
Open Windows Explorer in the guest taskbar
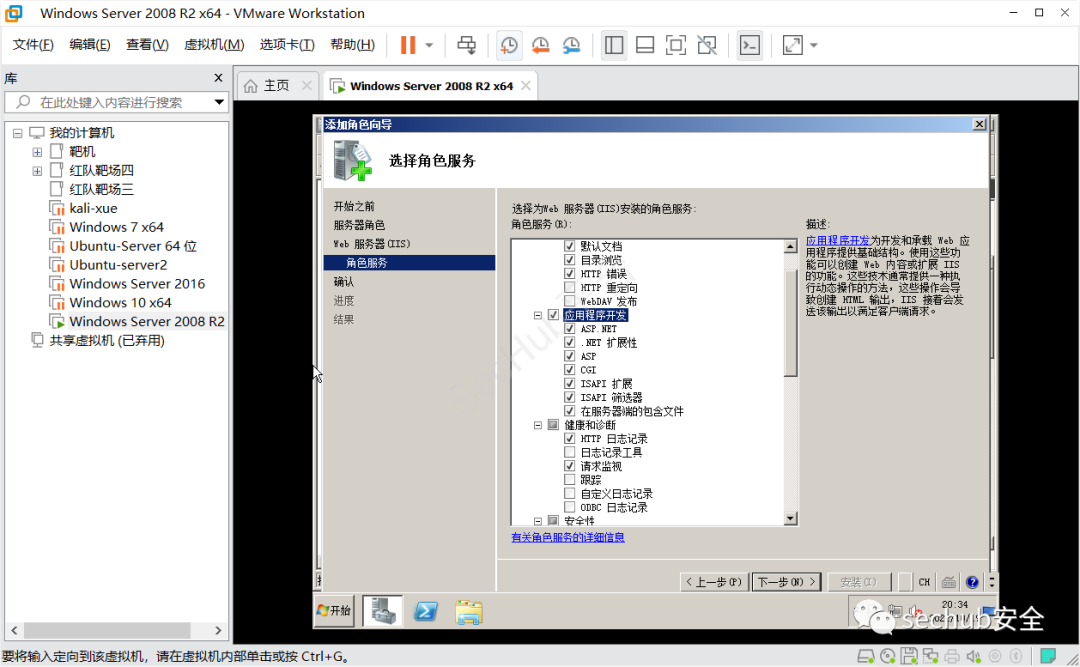(x=469, y=612)
